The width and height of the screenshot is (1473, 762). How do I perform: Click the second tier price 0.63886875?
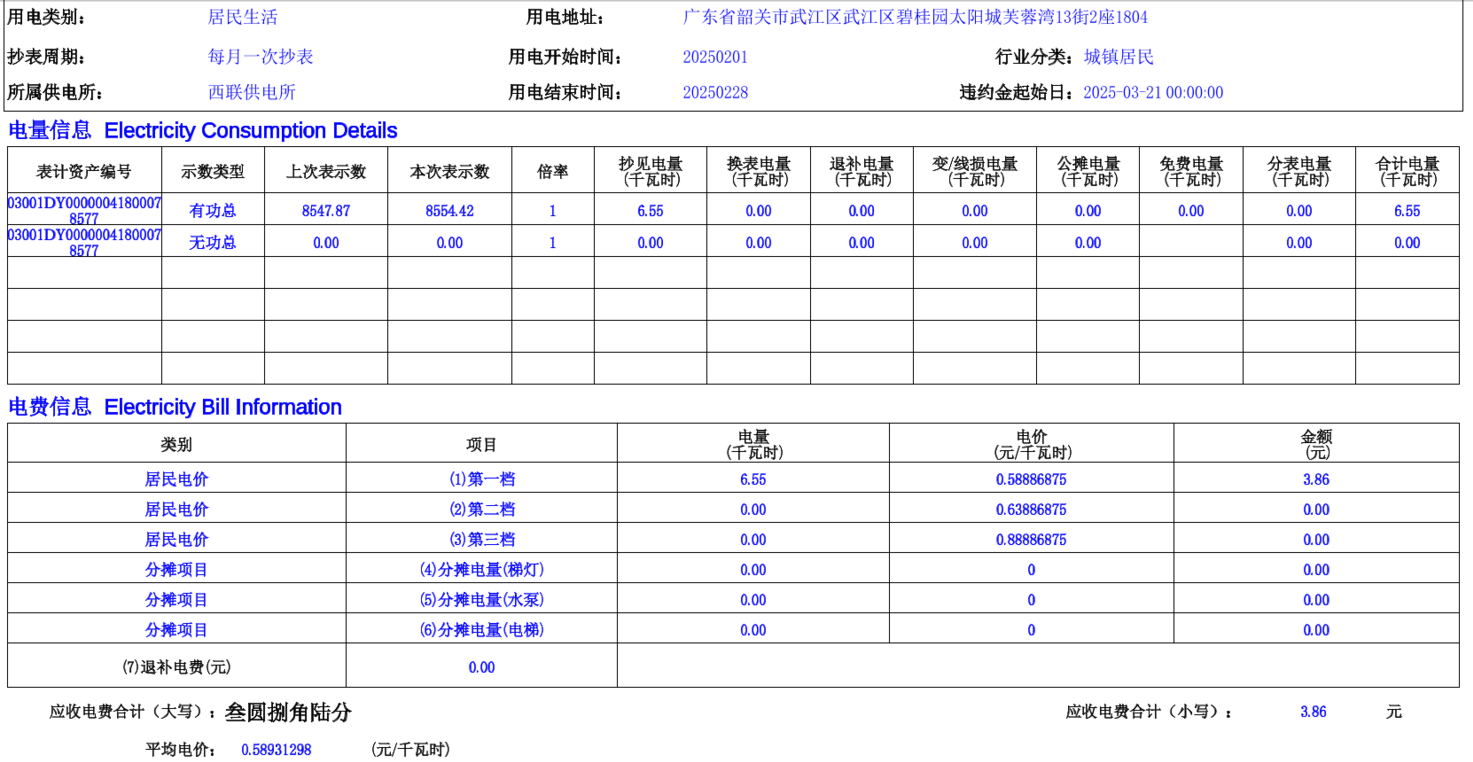coord(1031,509)
